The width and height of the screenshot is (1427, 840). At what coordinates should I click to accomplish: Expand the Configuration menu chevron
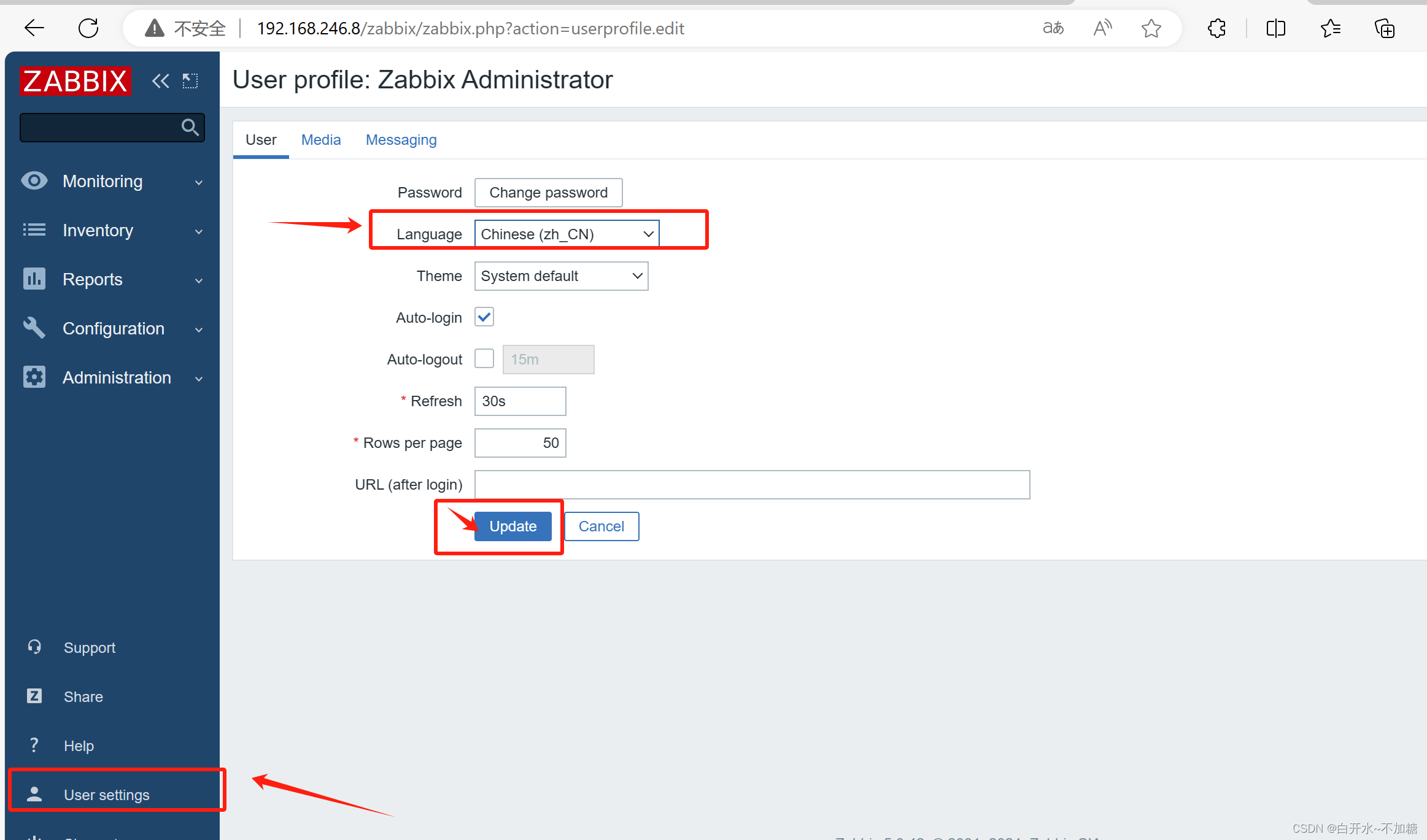coord(199,329)
